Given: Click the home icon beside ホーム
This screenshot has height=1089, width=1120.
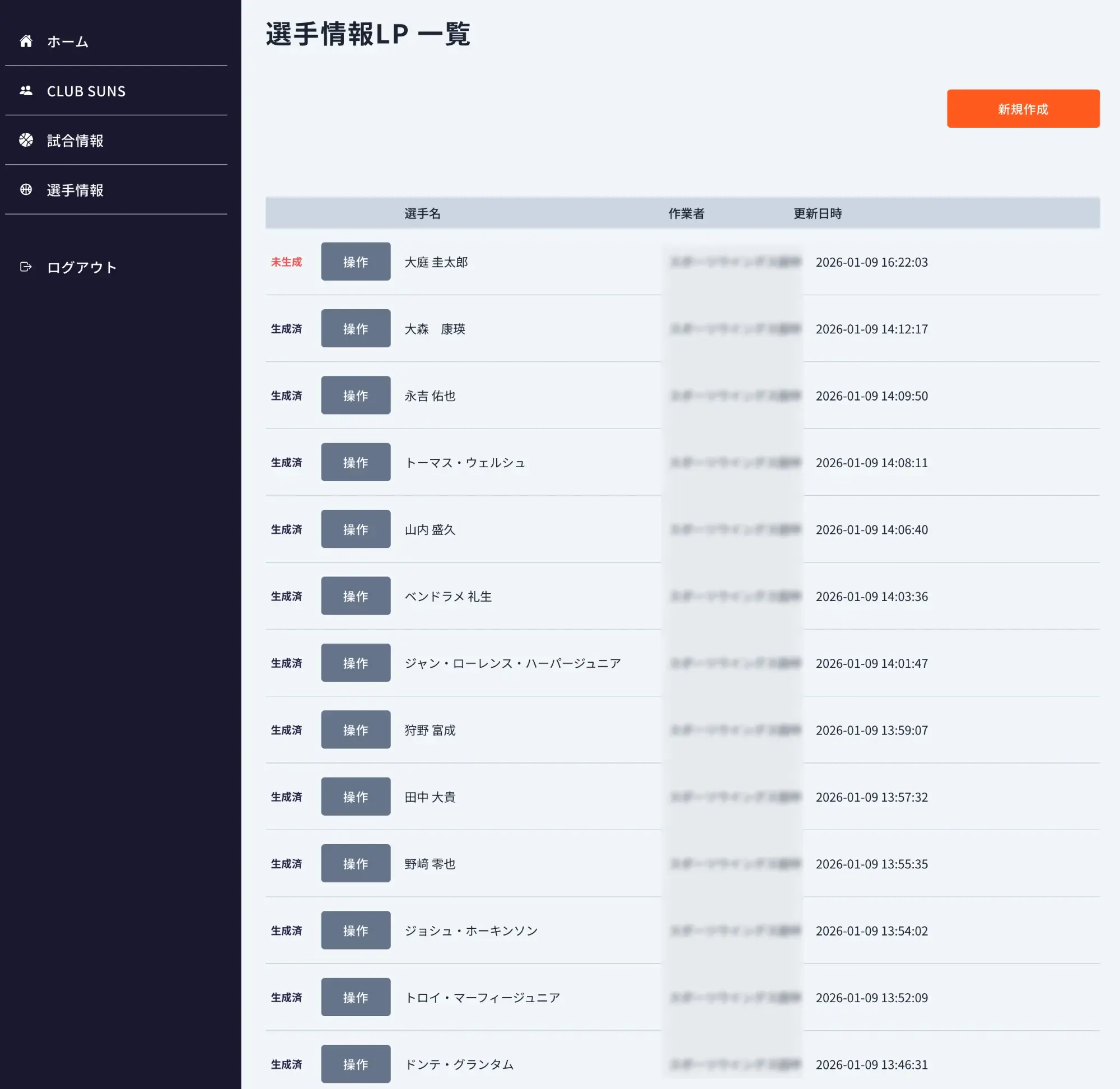Looking at the screenshot, I should (x=26, y=40).
